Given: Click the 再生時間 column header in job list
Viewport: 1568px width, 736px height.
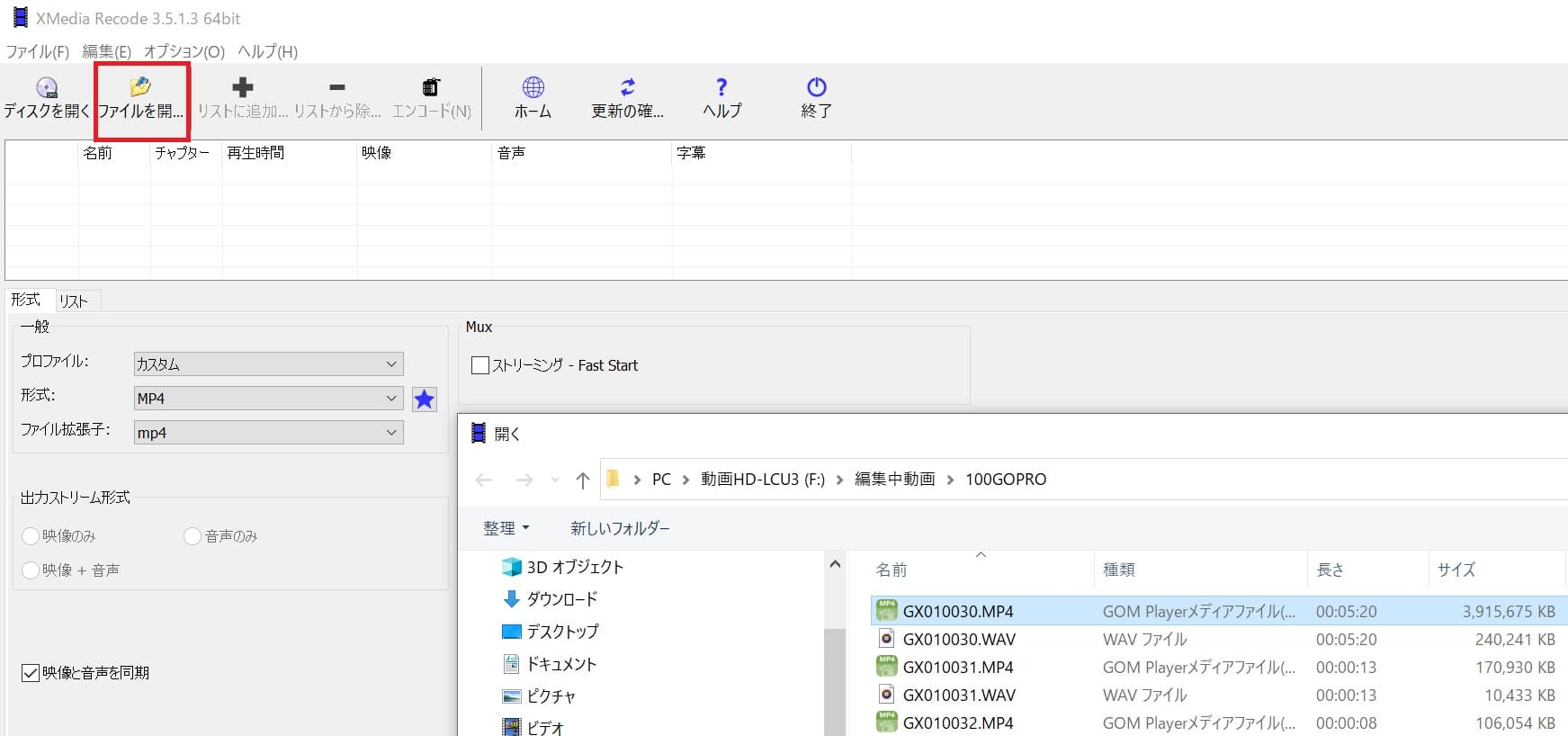Looking at the screenshot, I should [x=290, y=153].
